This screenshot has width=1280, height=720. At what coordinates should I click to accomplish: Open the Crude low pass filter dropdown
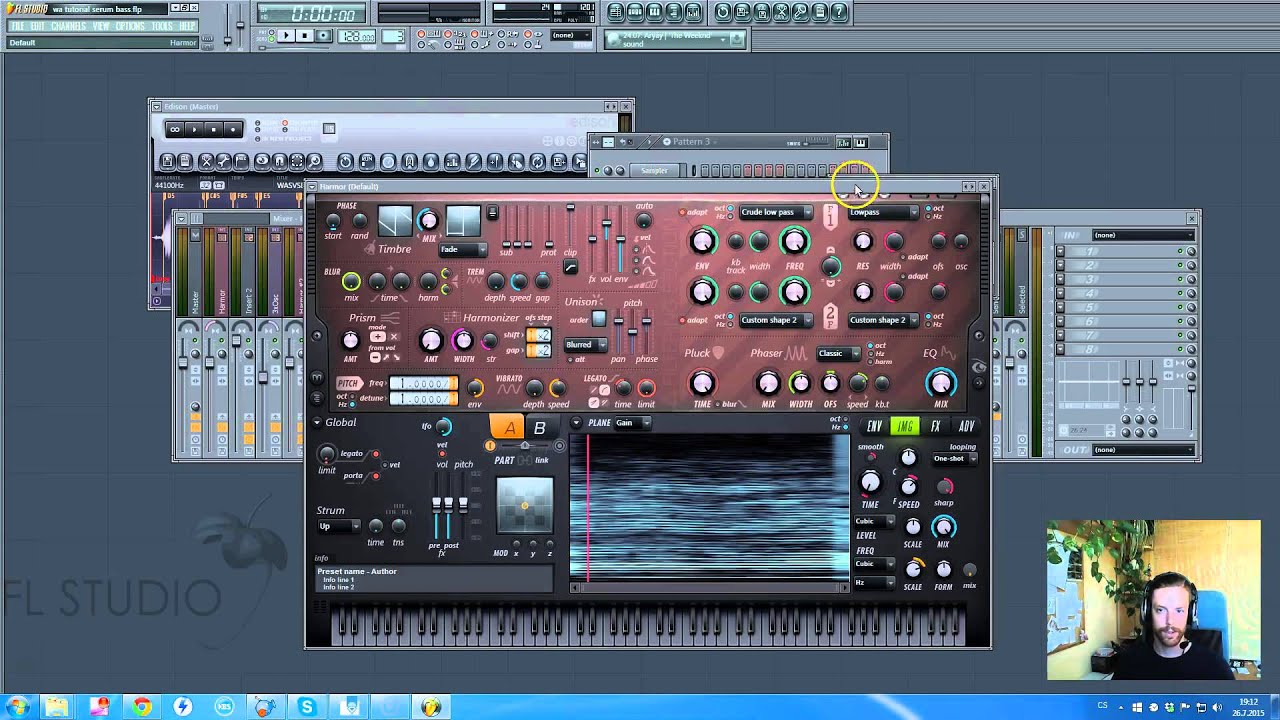pyautogui.click(x=776, y=212)
